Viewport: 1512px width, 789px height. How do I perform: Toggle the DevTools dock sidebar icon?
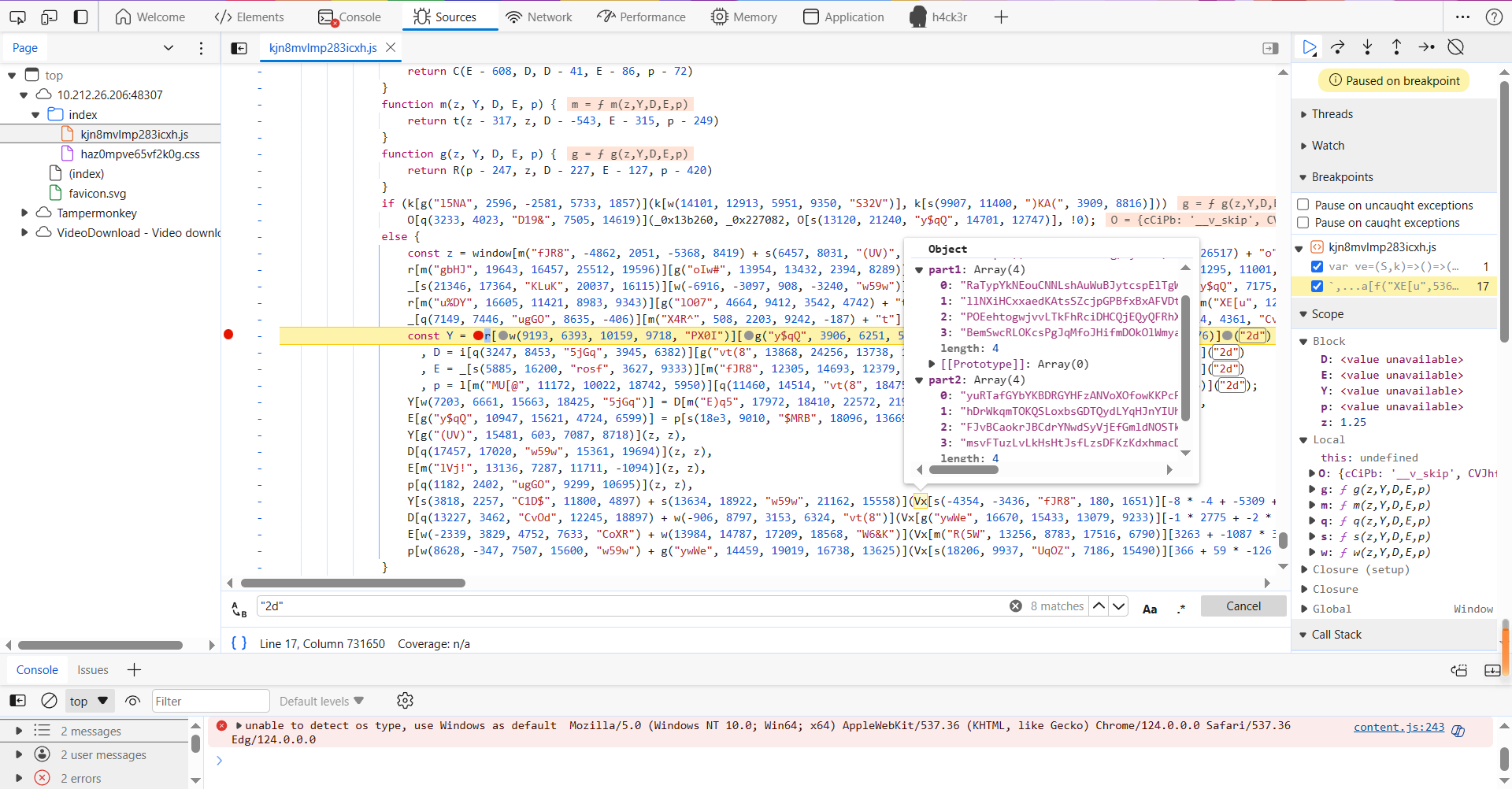click(x=80, y=17)
